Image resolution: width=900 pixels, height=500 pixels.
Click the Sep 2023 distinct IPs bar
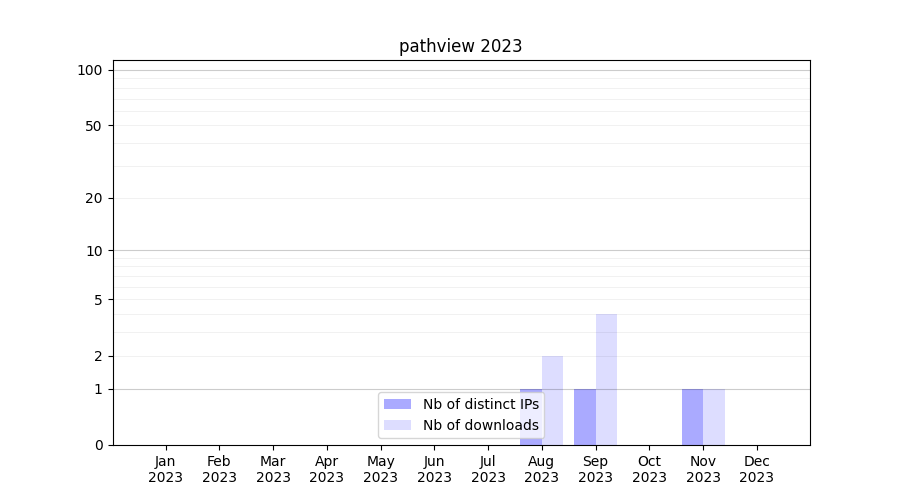[x=584, y=417]
